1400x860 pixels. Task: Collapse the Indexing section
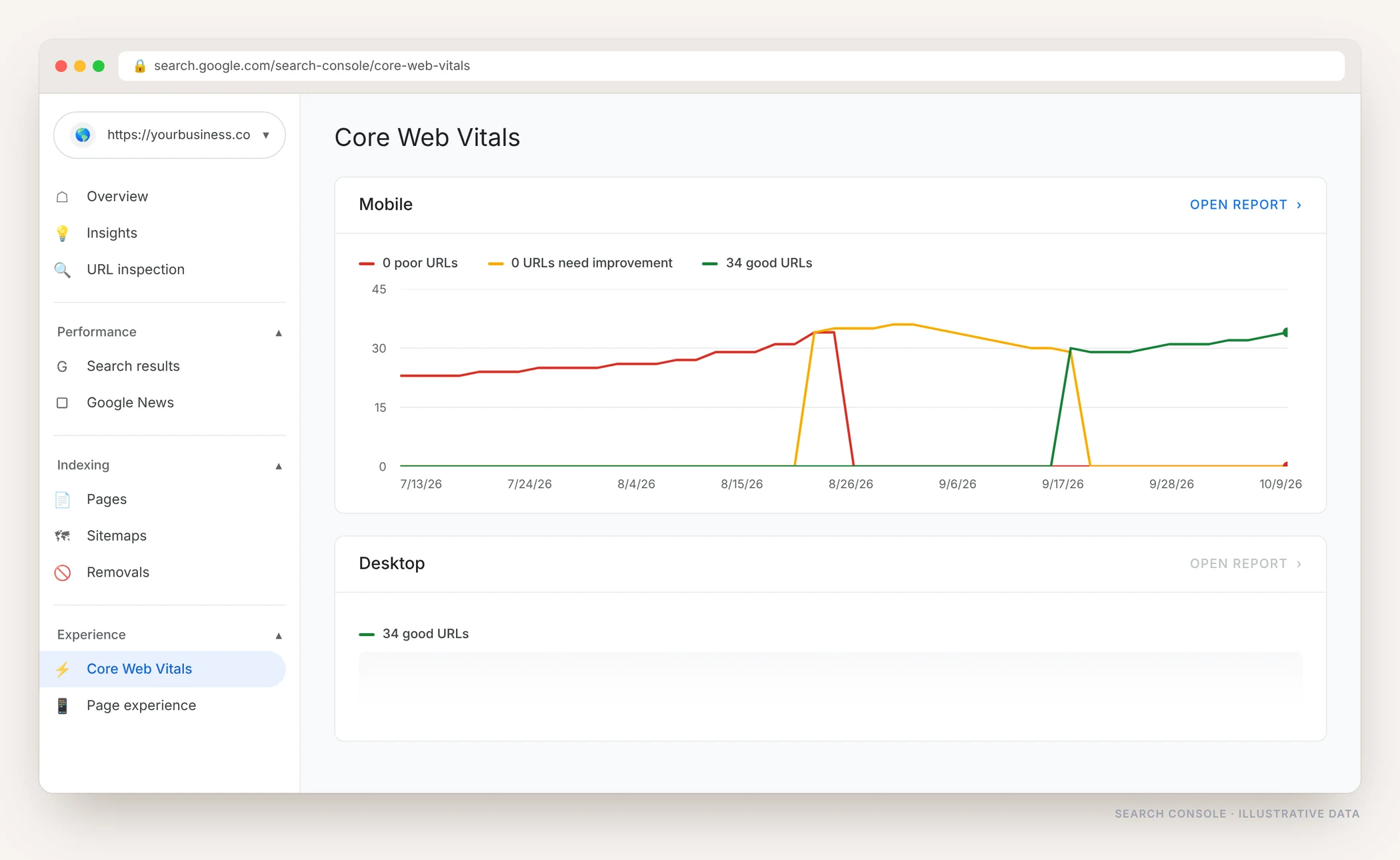pyautogui.click(x=279, y=466)
